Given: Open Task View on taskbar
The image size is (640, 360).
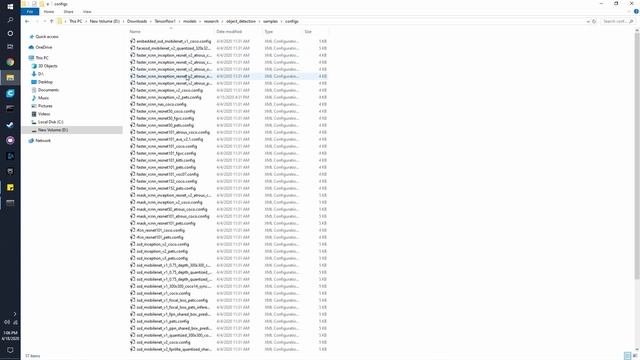Looking at the screenshot, I should click(x=10, y=47).
